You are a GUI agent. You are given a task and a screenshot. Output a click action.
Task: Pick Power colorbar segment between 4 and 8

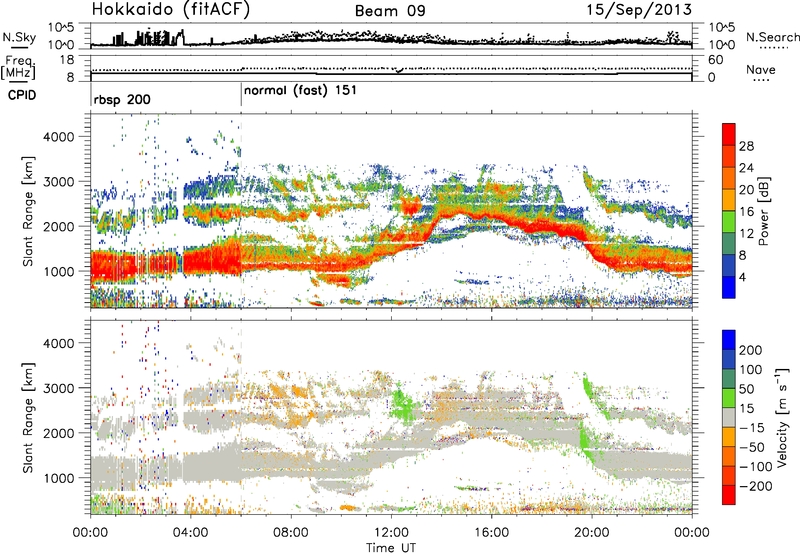tap(729, 265)
